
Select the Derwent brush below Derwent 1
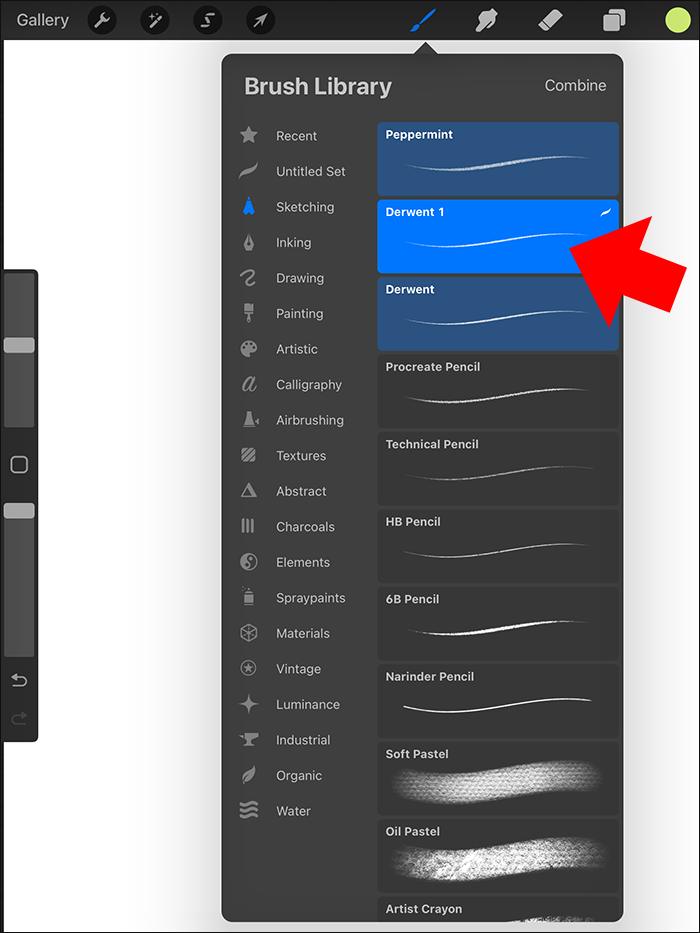tap(498, 314)
